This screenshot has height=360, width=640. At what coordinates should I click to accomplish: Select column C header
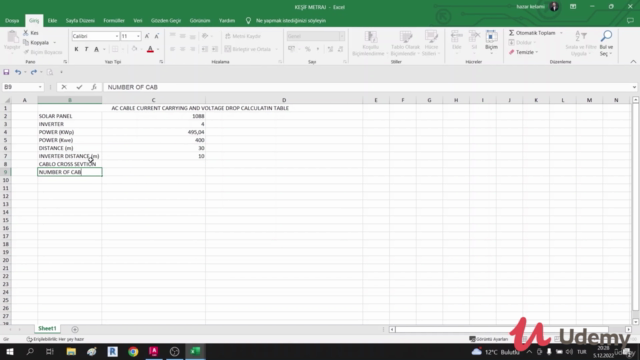click(153, 100)
